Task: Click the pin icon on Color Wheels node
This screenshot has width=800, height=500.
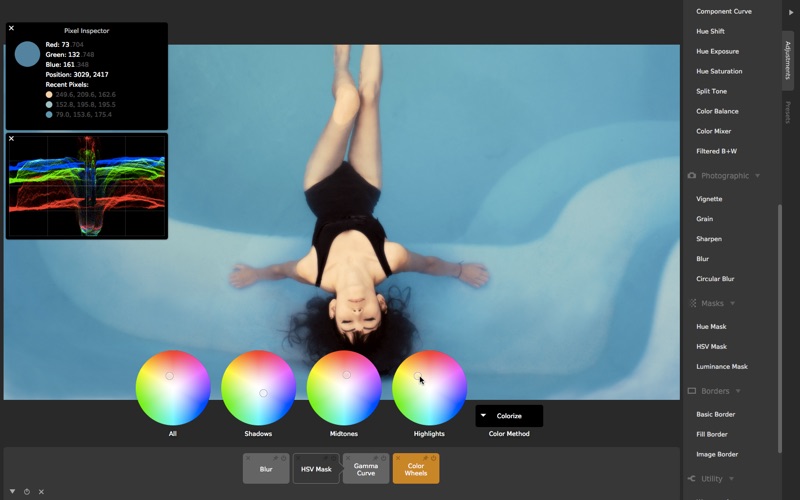Action: (425, 458)
